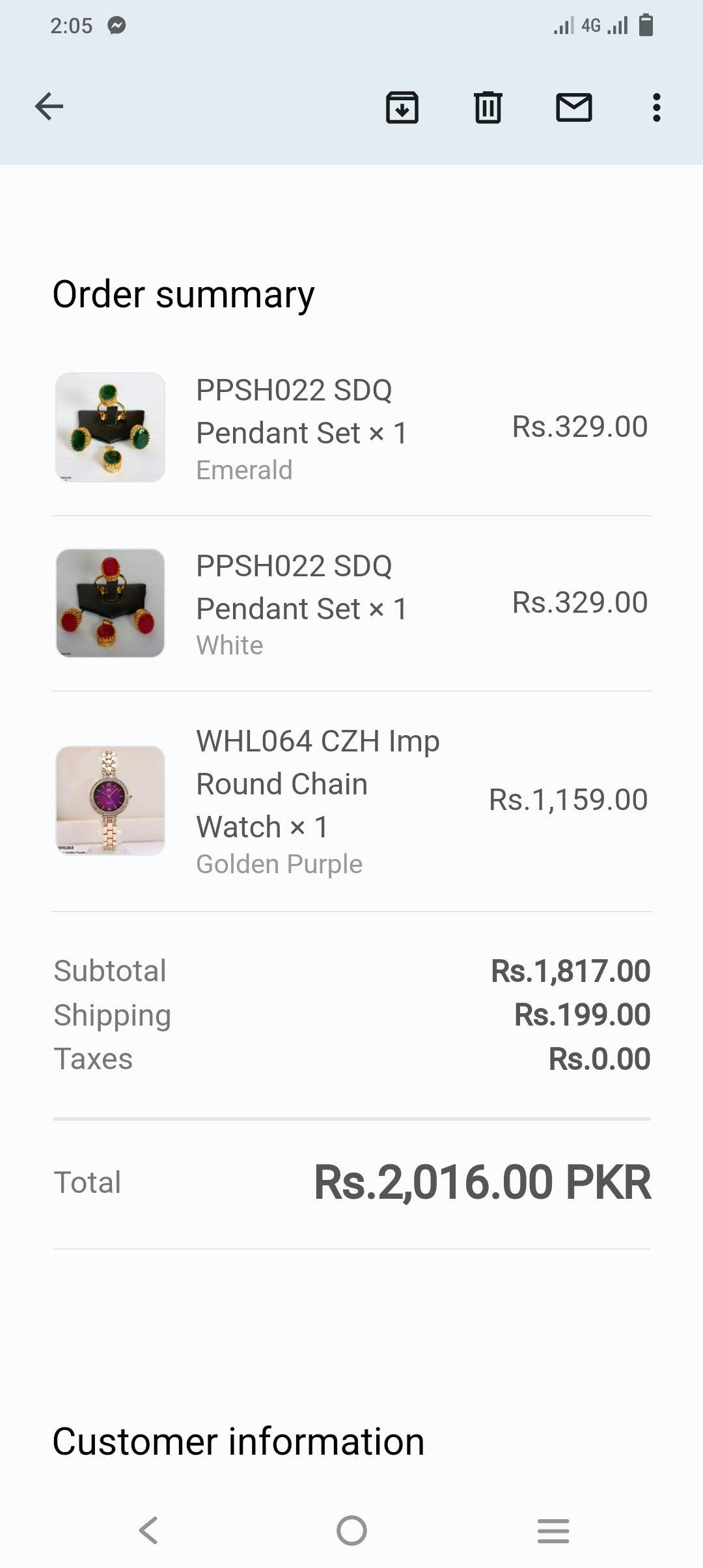703x1568 pixels.
Task: Tap the purple watch product thumbnail
Action: tap(110, 800)
